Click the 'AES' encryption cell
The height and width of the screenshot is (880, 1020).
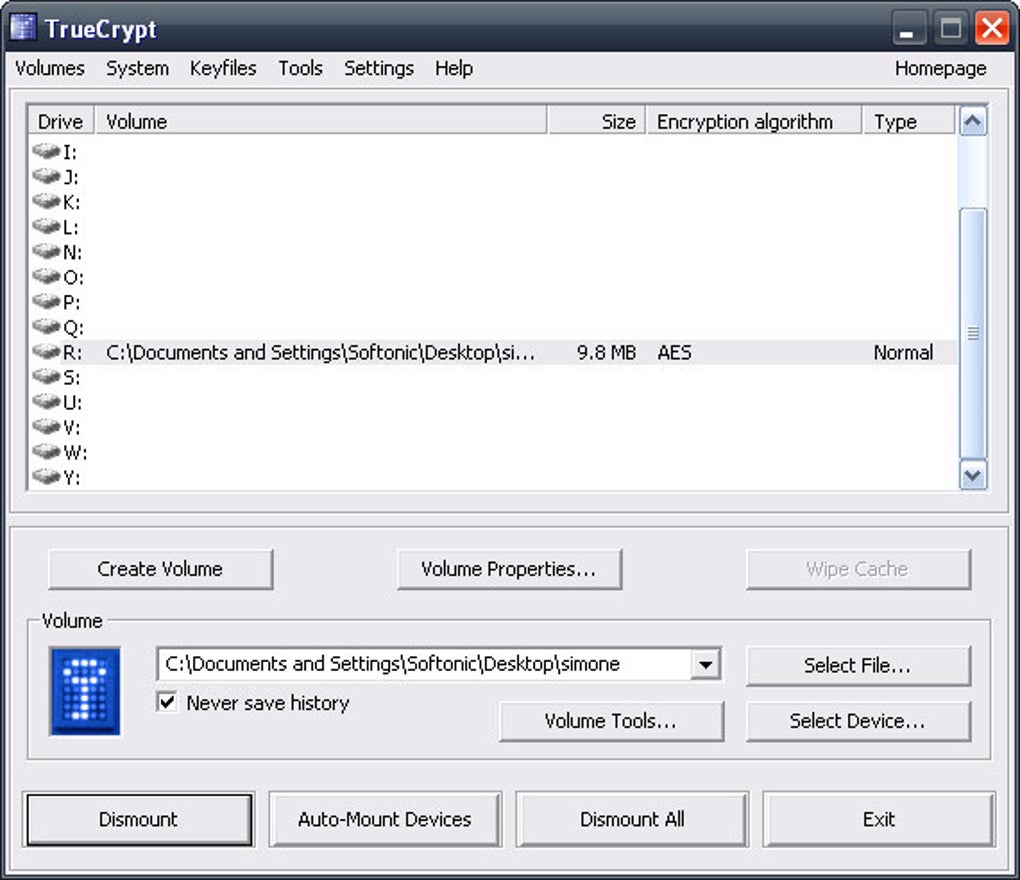coord(675,353)
